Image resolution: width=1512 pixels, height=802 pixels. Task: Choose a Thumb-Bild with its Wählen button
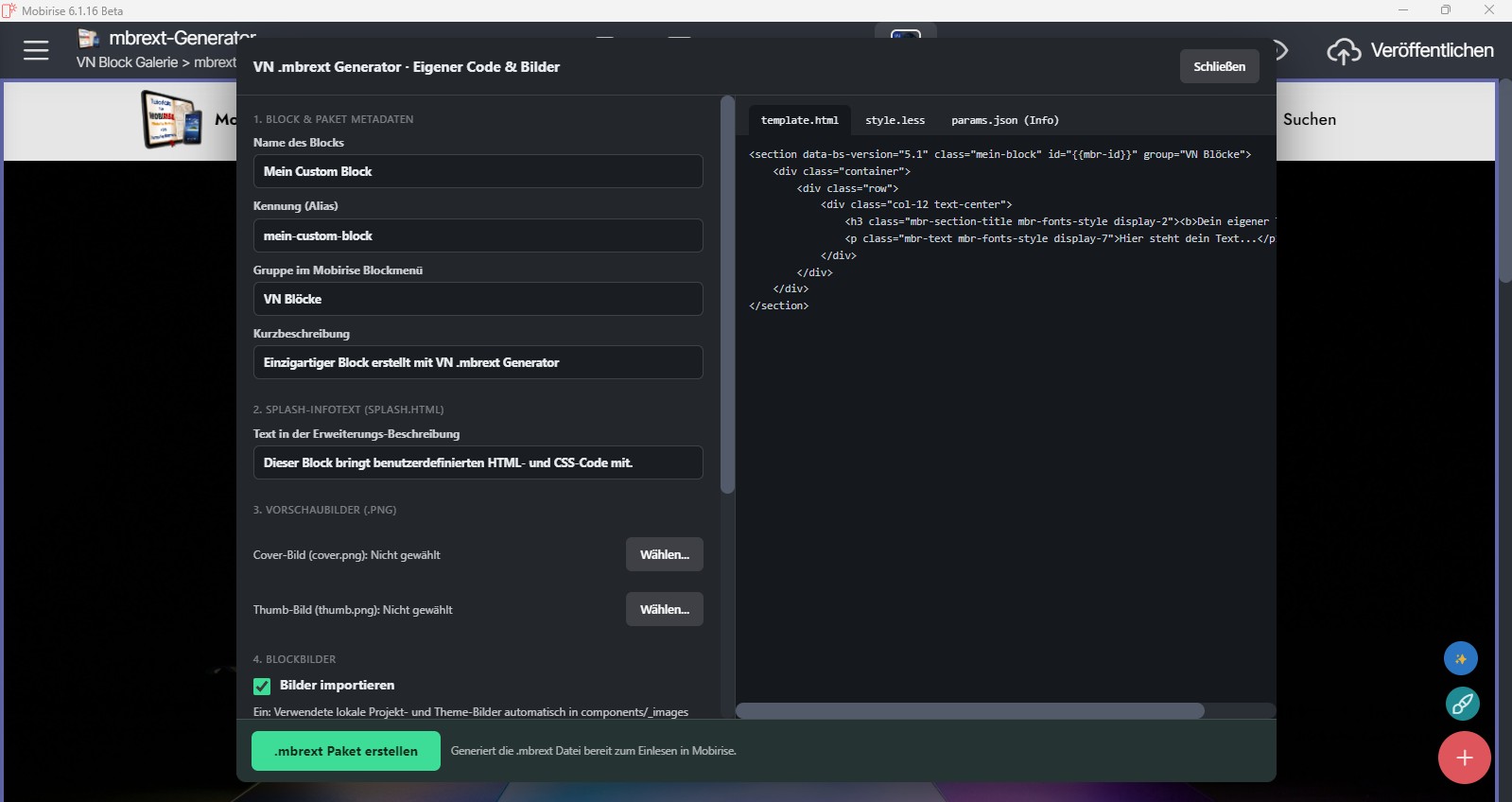click(665, 609)
